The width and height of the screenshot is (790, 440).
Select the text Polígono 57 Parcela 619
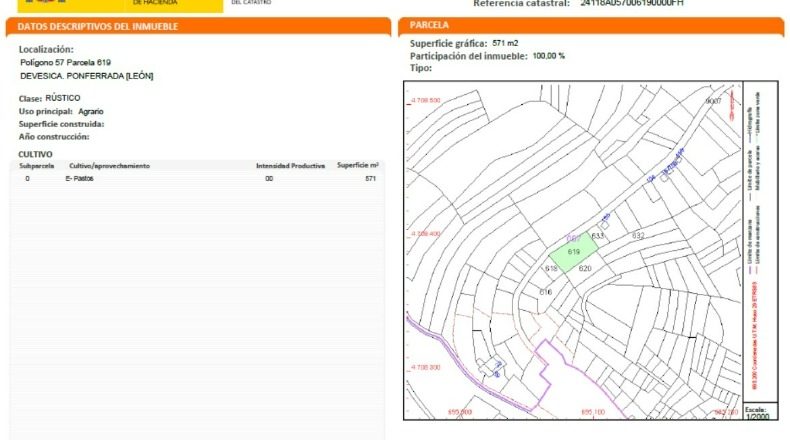coord(65,62)
